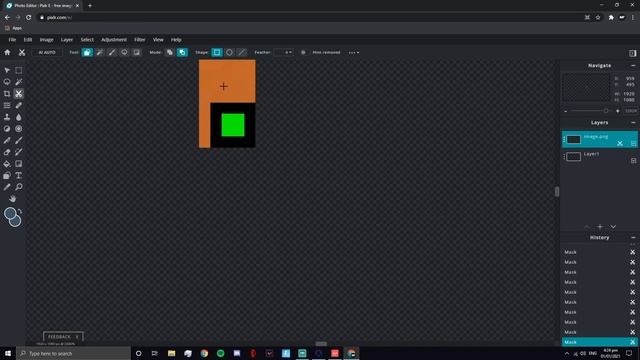The image size is (640, 360).
Task: Set cutout shape to line
Action: (x=242, y=52)
